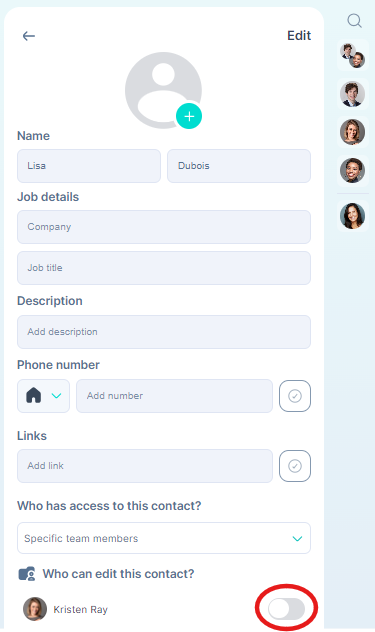Image resolution: width=375 pixels, height=632 pixels.
Task: Click the Add description field
Action: tap(164, 332)
